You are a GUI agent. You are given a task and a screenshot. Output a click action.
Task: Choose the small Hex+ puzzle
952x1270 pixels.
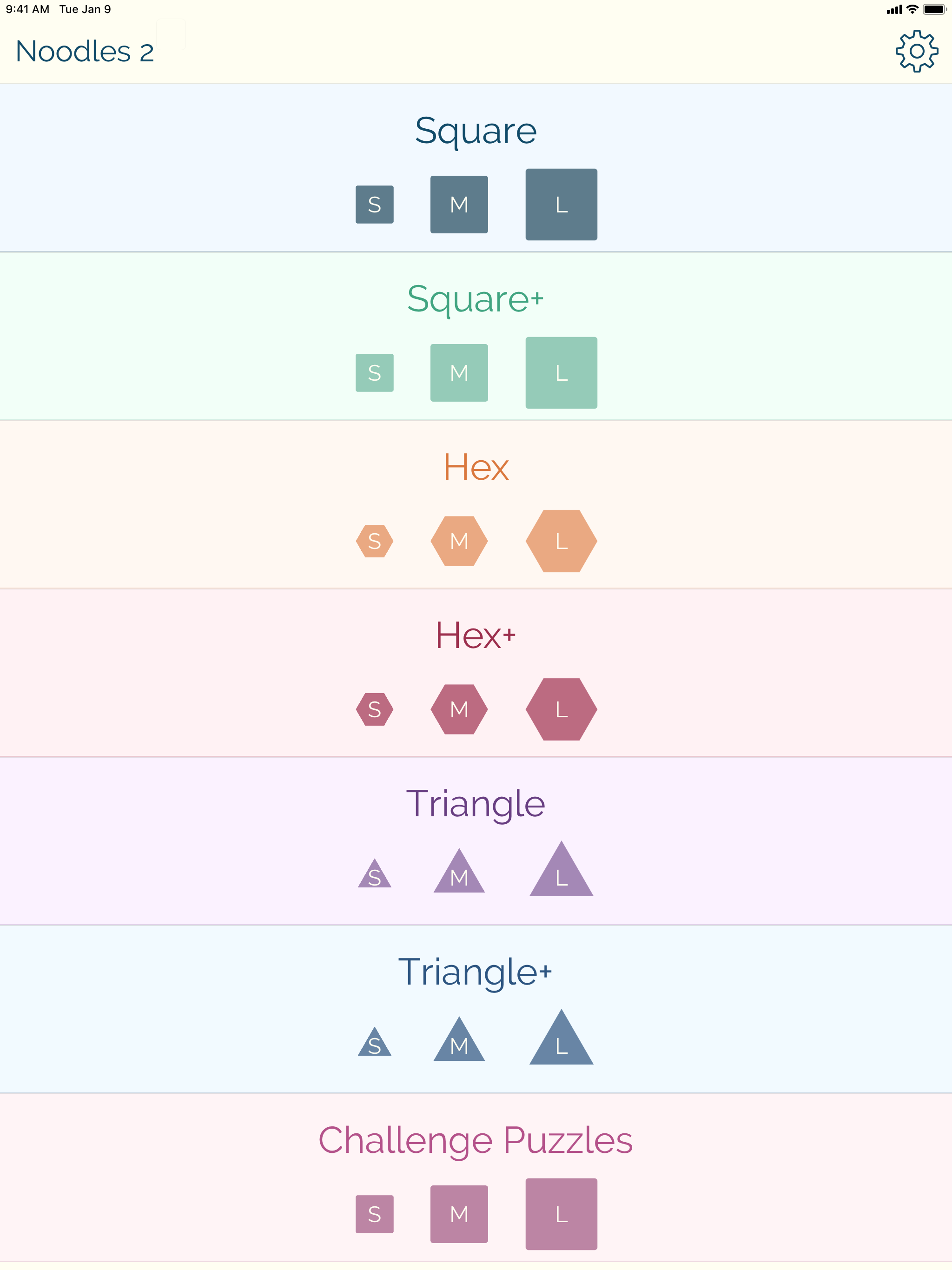click(374, 710)
